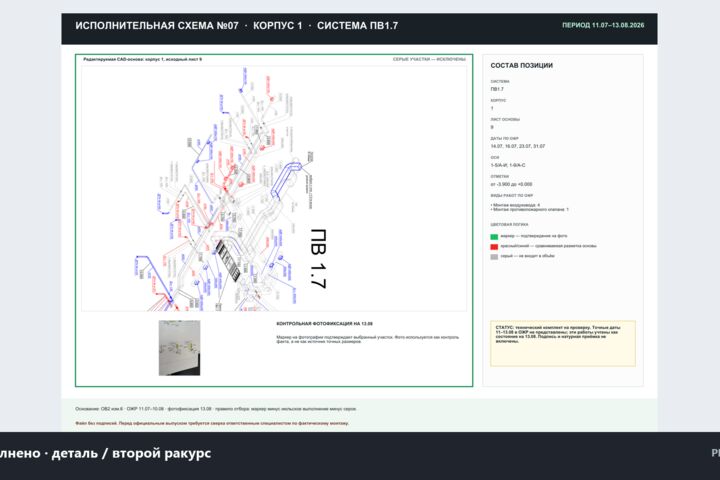Click the grey excluded-area legend swatch

pyautogui.click(x=494, y=257)
